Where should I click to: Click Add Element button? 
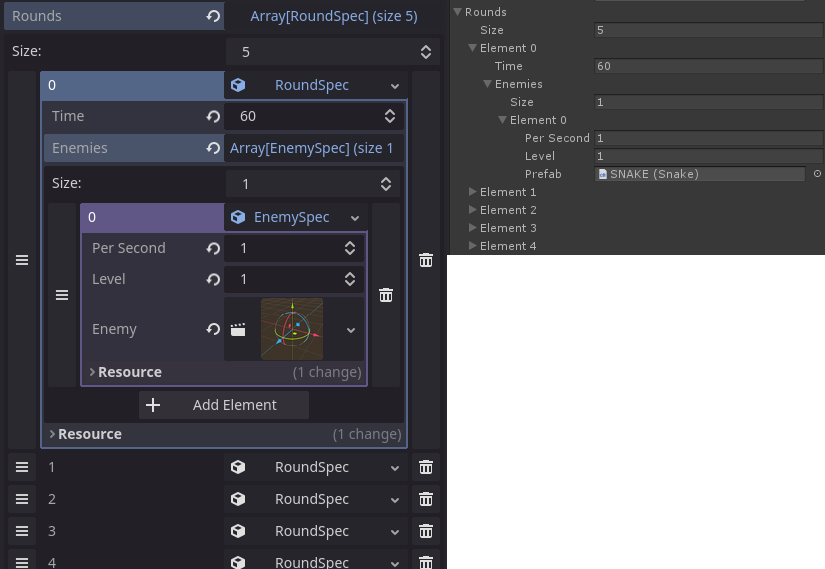(224, 405)
